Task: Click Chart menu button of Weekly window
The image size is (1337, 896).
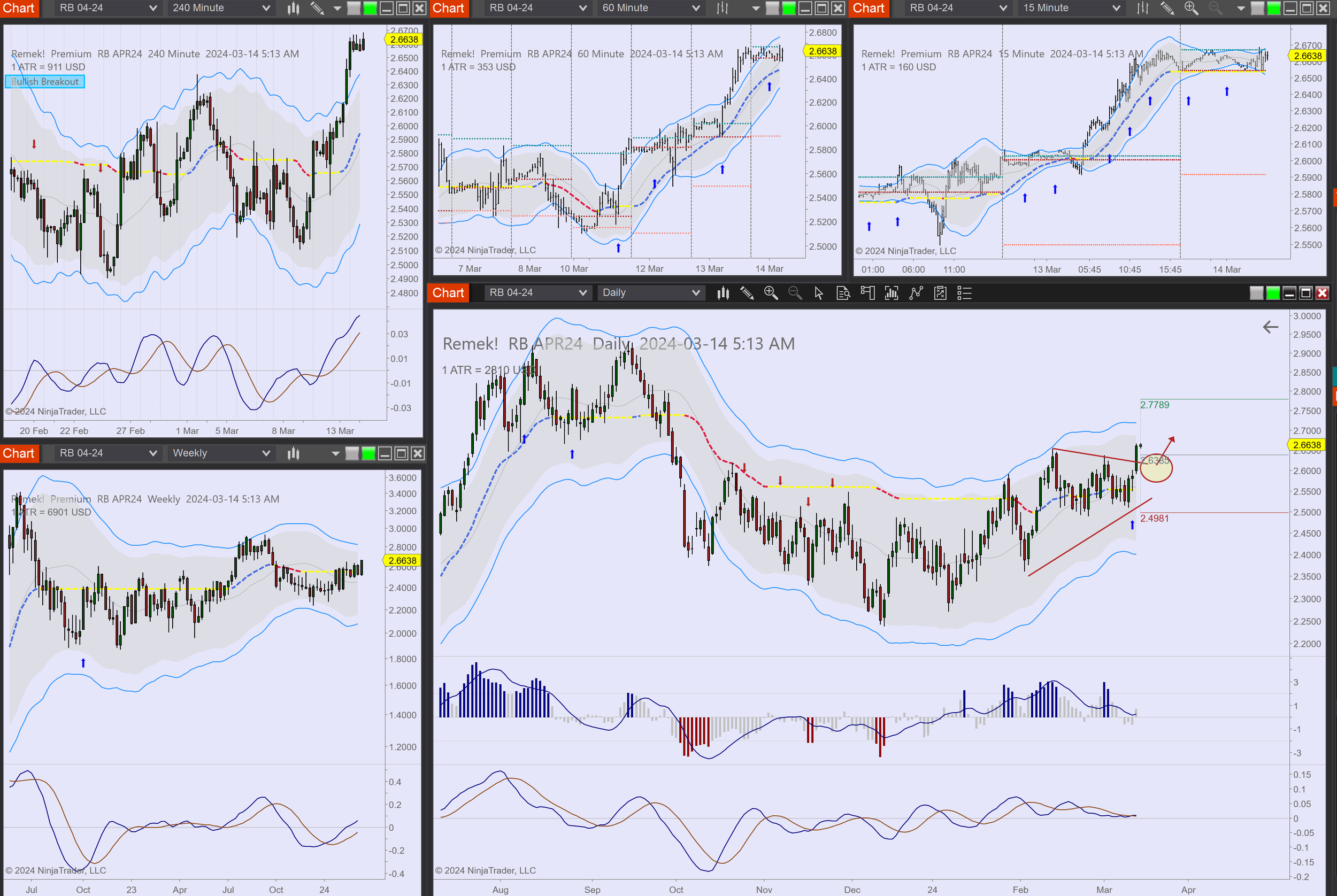Action: tap(19, 453)
